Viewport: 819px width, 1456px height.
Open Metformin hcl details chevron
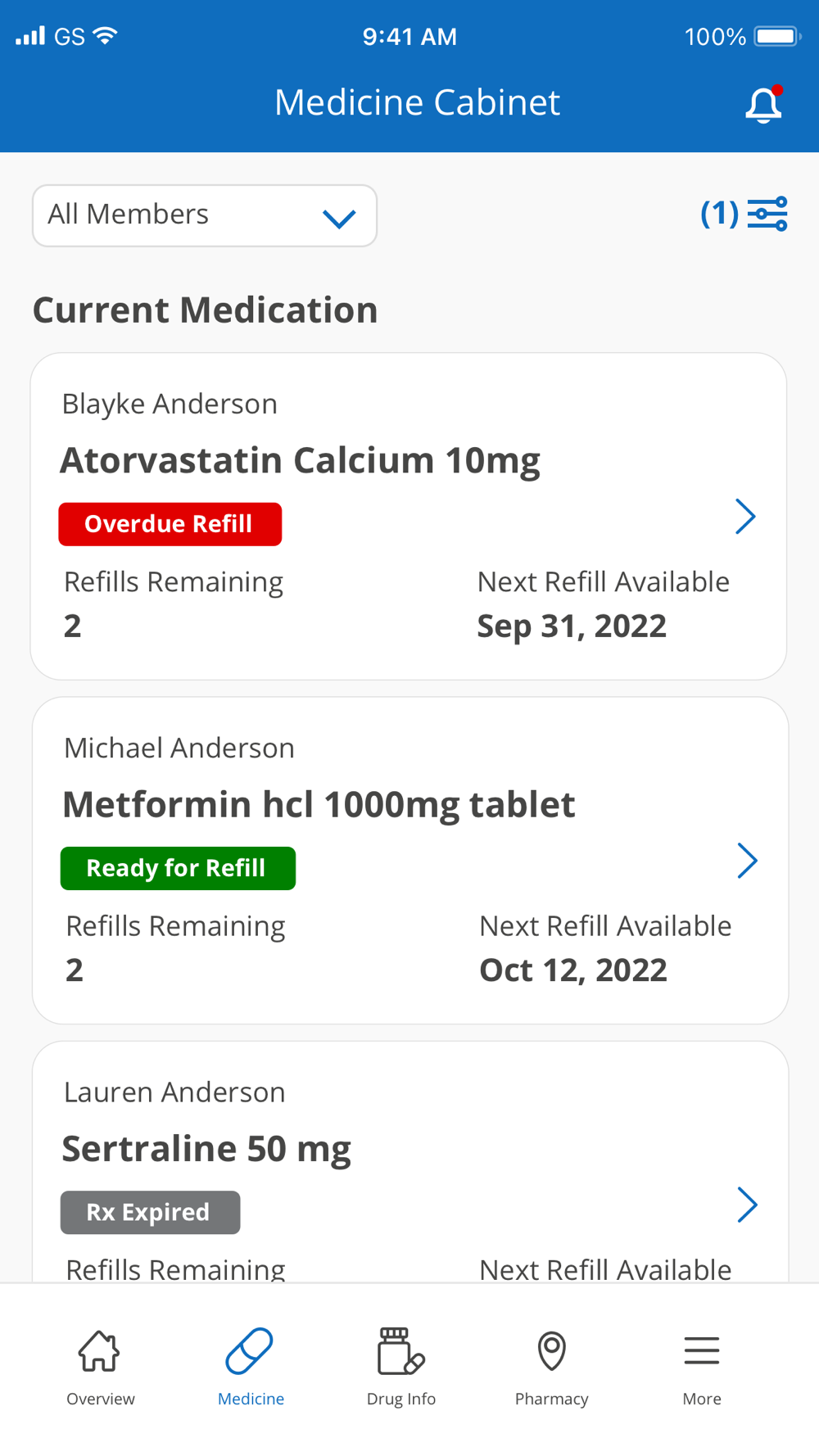(746, 861)
